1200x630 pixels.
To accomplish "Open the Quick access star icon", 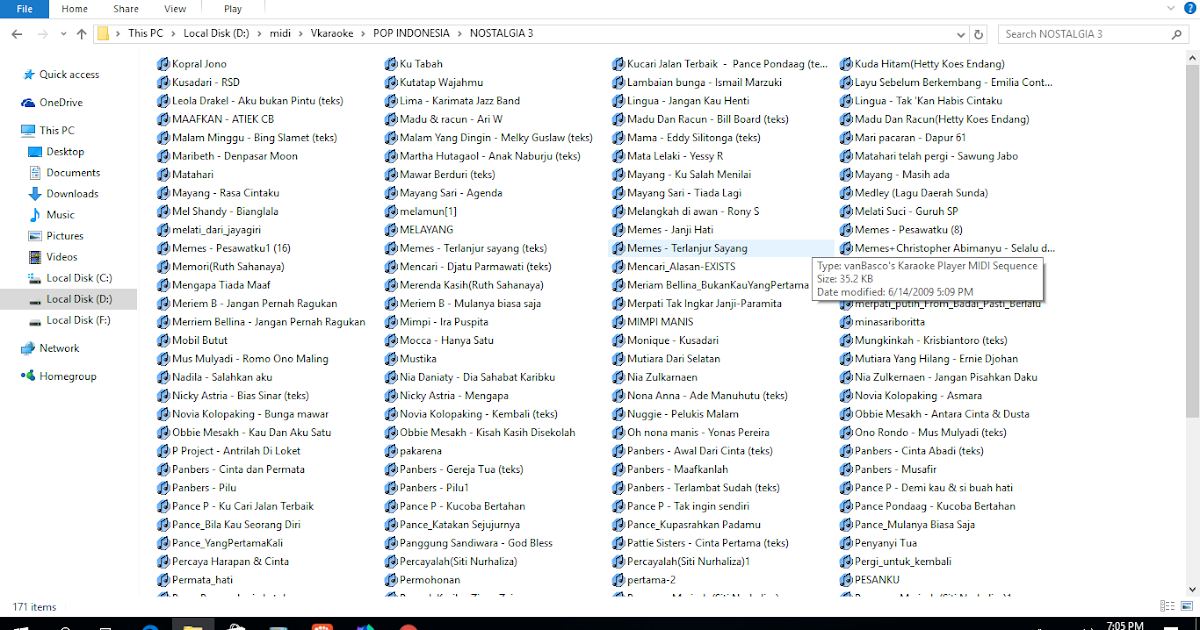I will click(28, 74).
